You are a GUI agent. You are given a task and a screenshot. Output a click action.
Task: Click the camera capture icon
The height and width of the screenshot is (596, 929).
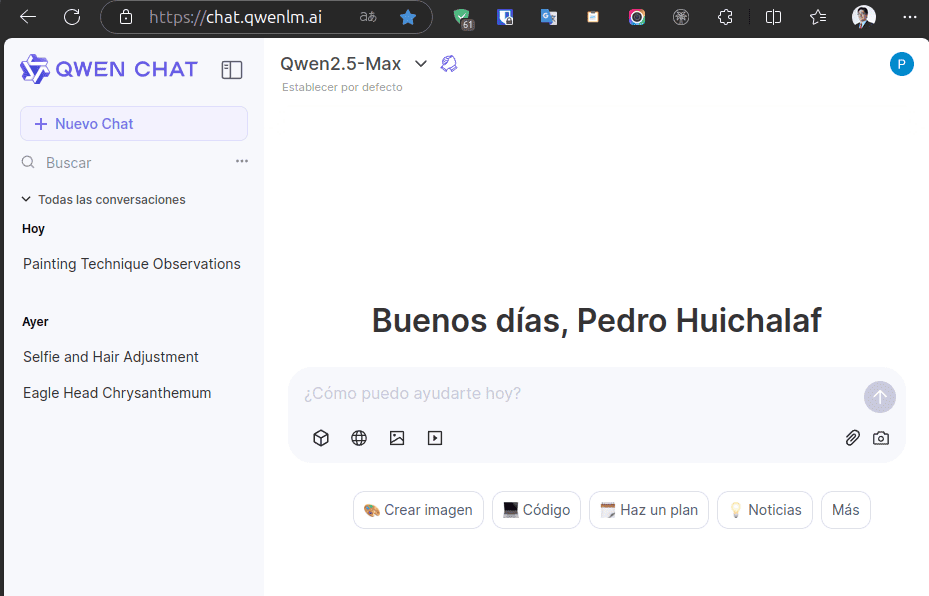pos(881,438)
